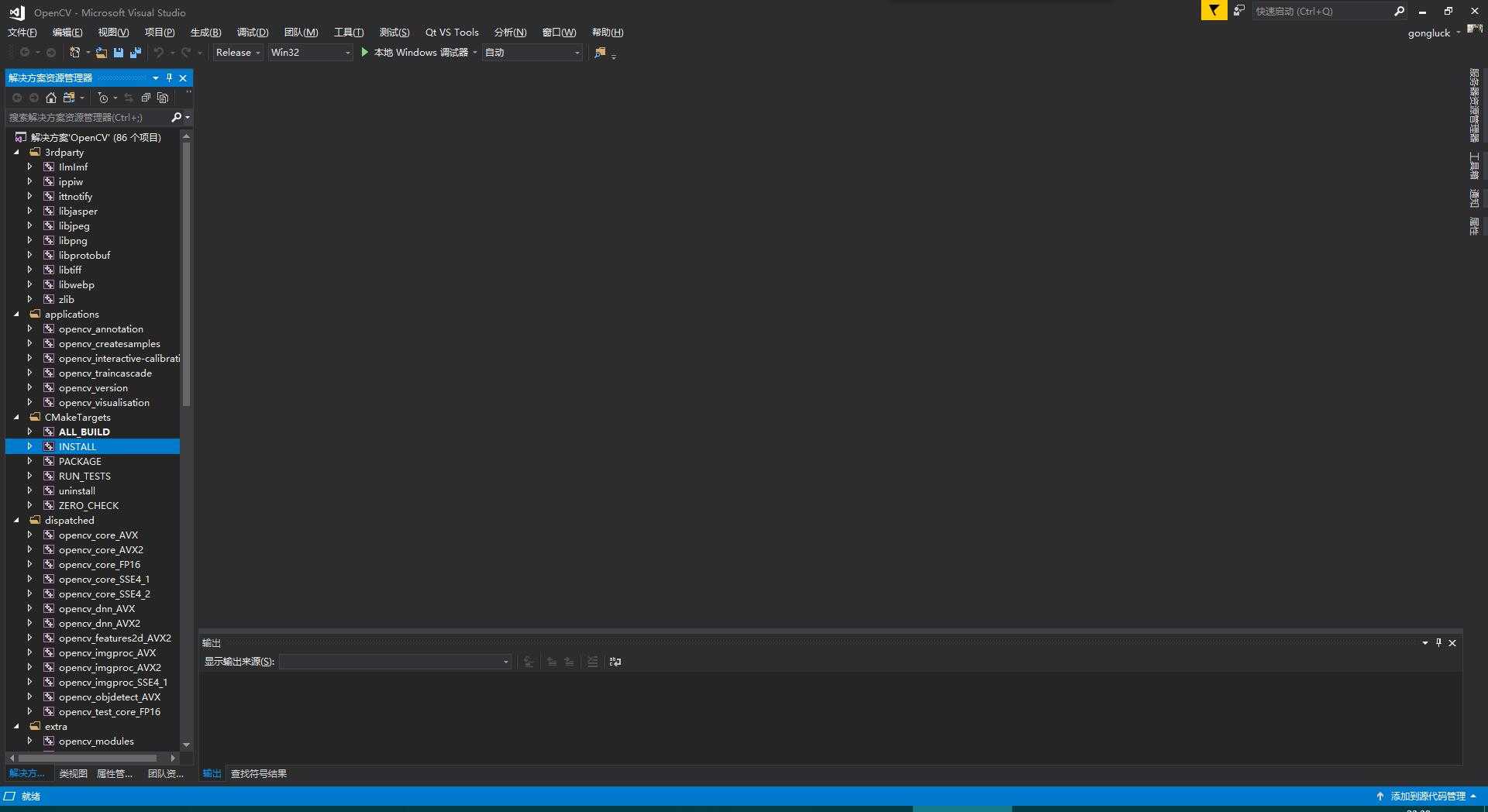Toggle Show All Files in Solution Explorer
The image size is (1488, 812).
163,98
